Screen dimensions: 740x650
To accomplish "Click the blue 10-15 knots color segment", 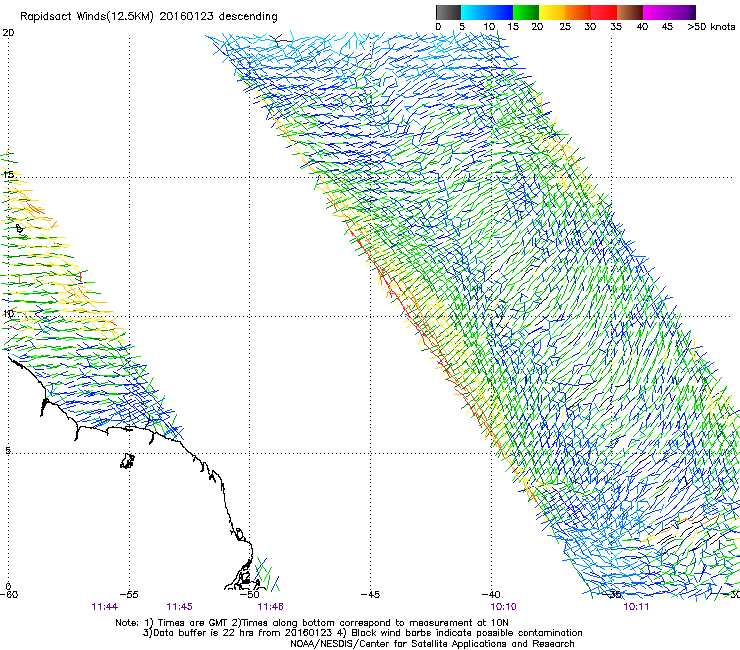I will point(500,12).
